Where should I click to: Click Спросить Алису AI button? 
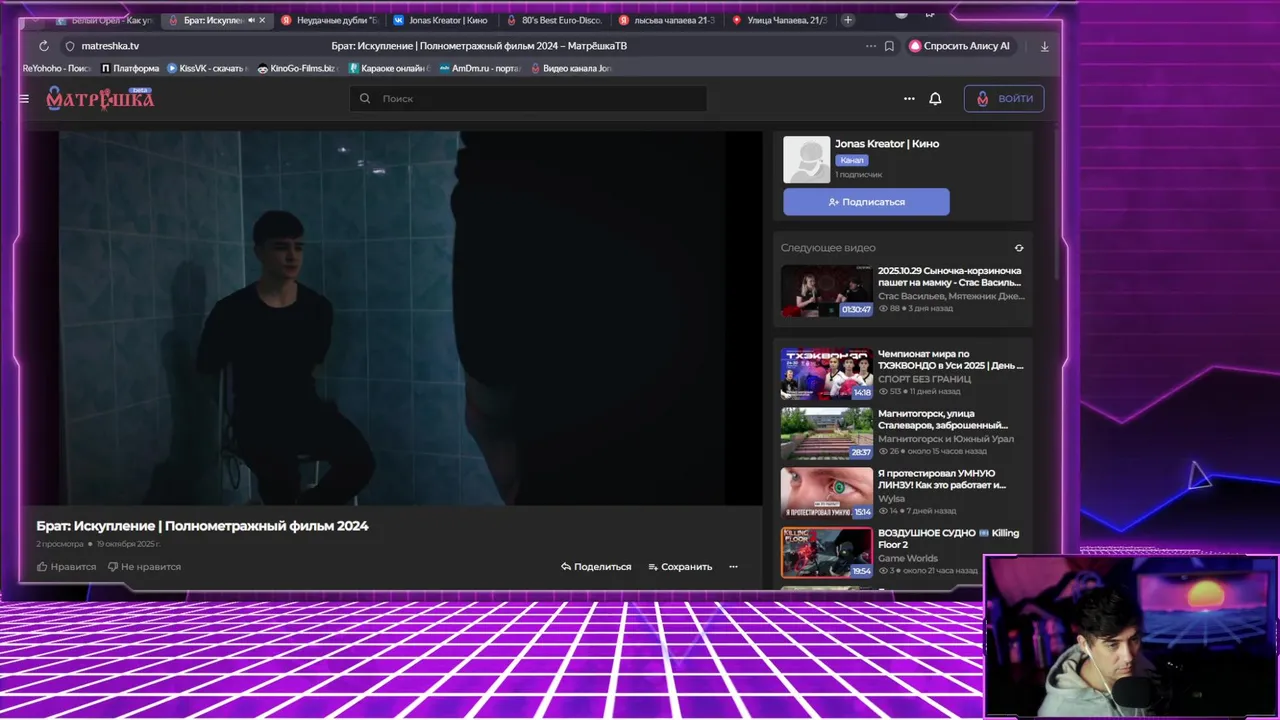tap(960, 46)
